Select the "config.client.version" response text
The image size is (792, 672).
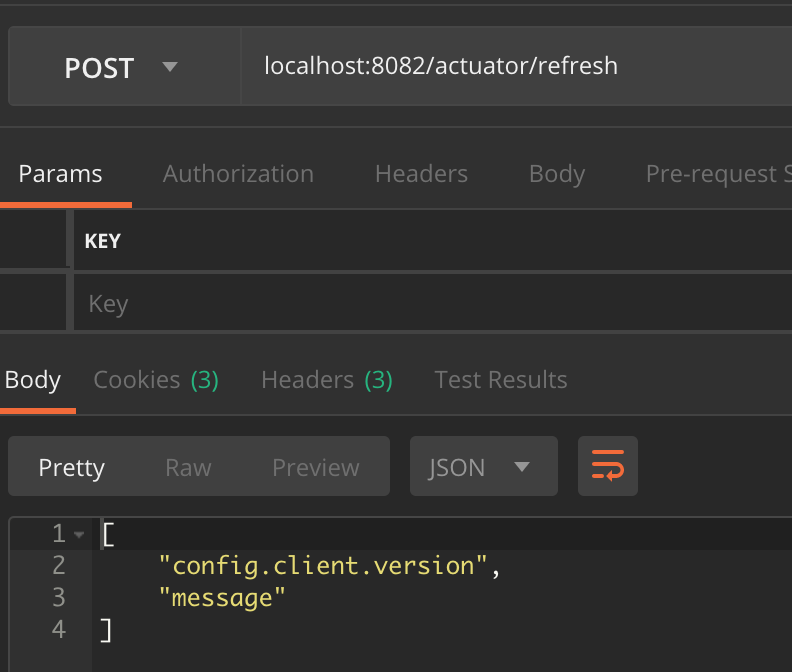323,566
